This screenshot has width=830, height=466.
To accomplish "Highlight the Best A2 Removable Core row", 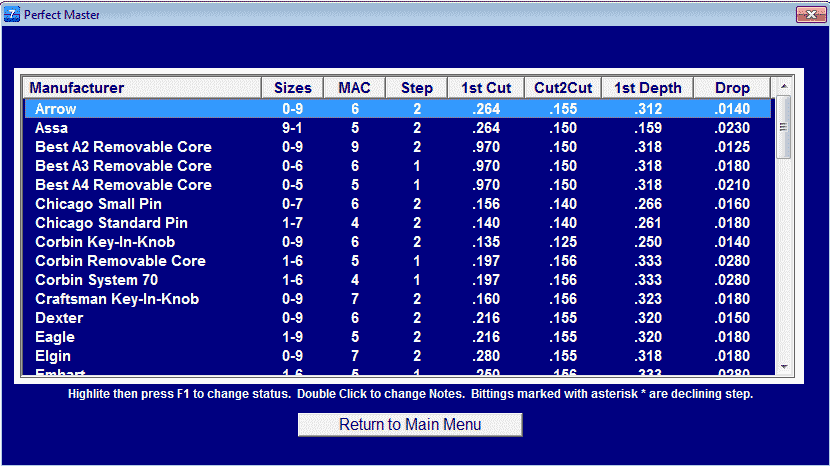I will 398,147.
